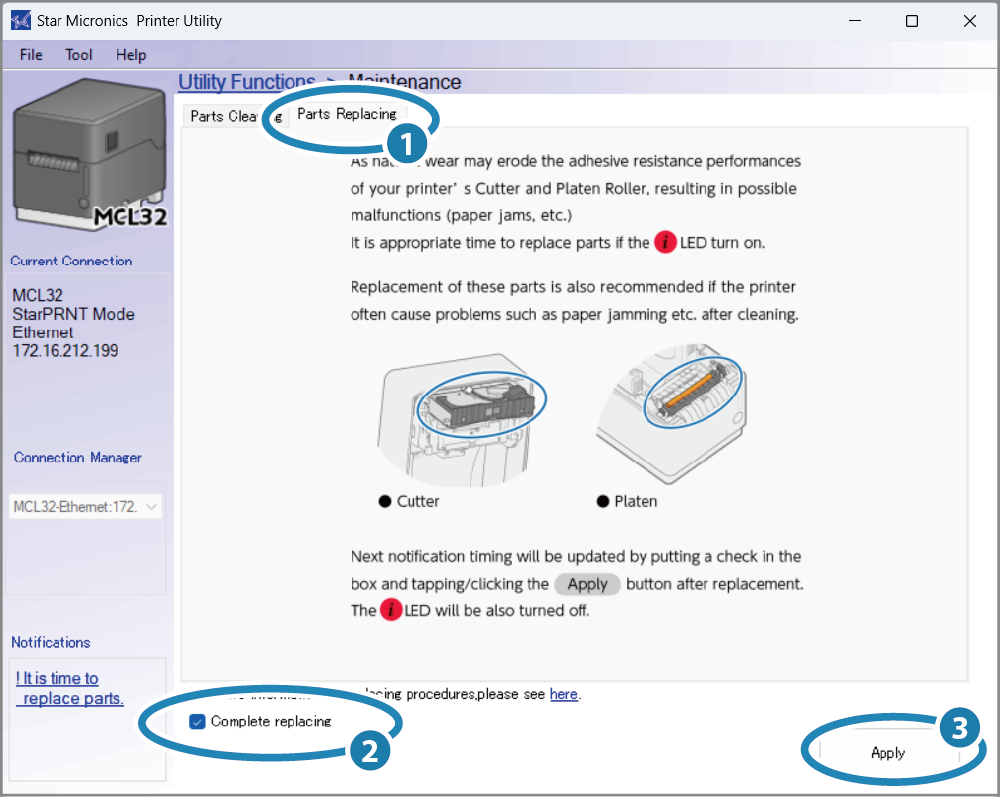Click the IP address 172.16.212.199

pos(65,351)
